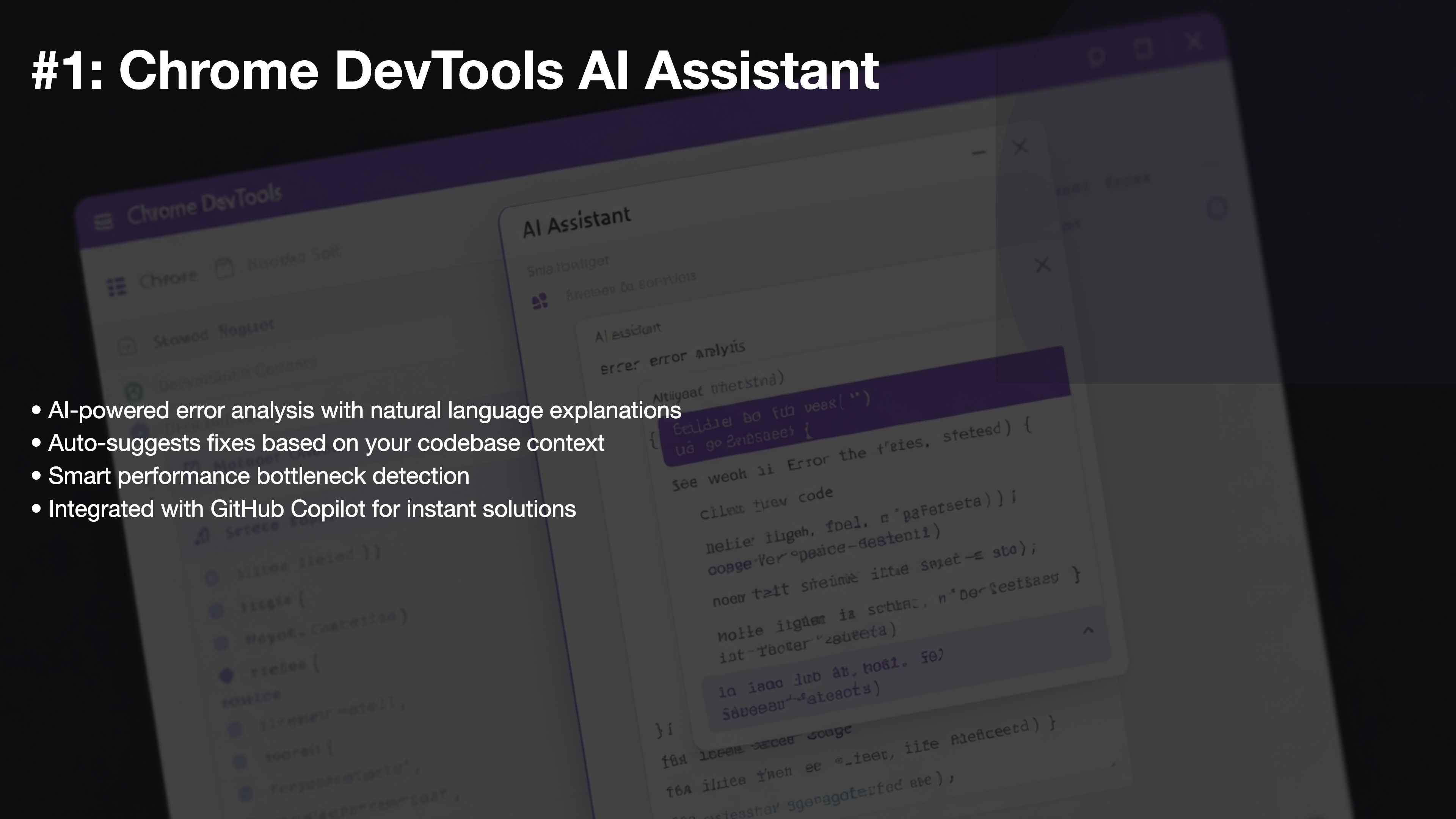
Task: Click the purple people icon in AI Assistant panel
Action: coord(540,301)
